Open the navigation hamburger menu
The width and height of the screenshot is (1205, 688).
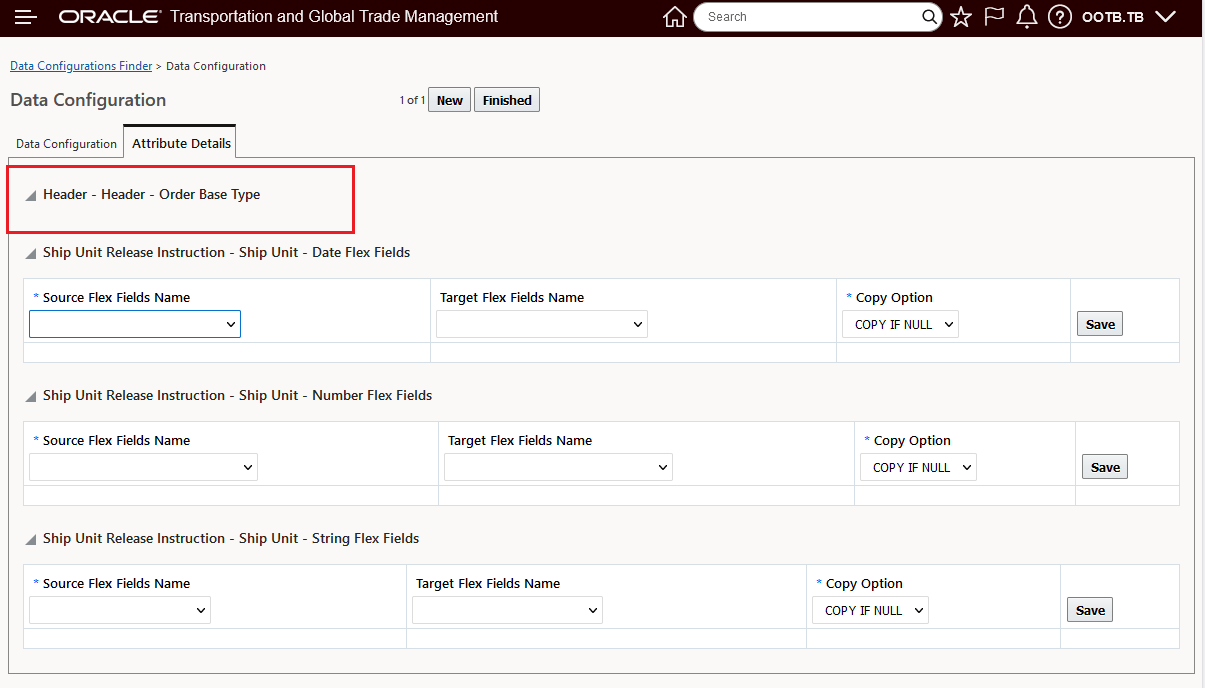pos(26,17)
